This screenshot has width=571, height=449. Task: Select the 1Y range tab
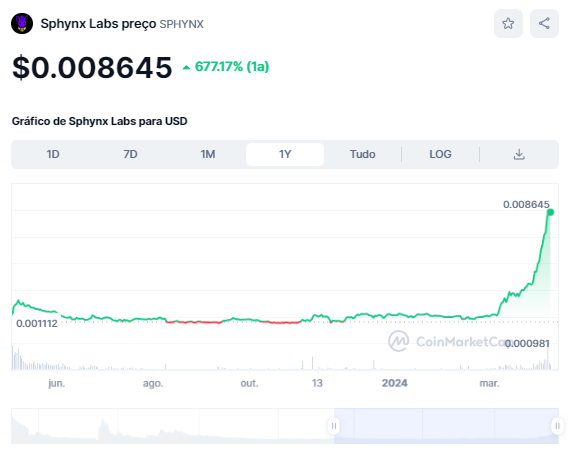285,154
